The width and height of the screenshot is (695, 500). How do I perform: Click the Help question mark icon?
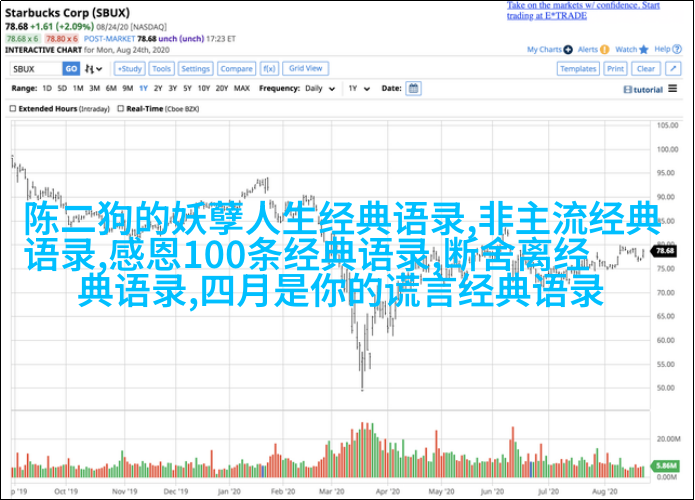coord(677,50)
